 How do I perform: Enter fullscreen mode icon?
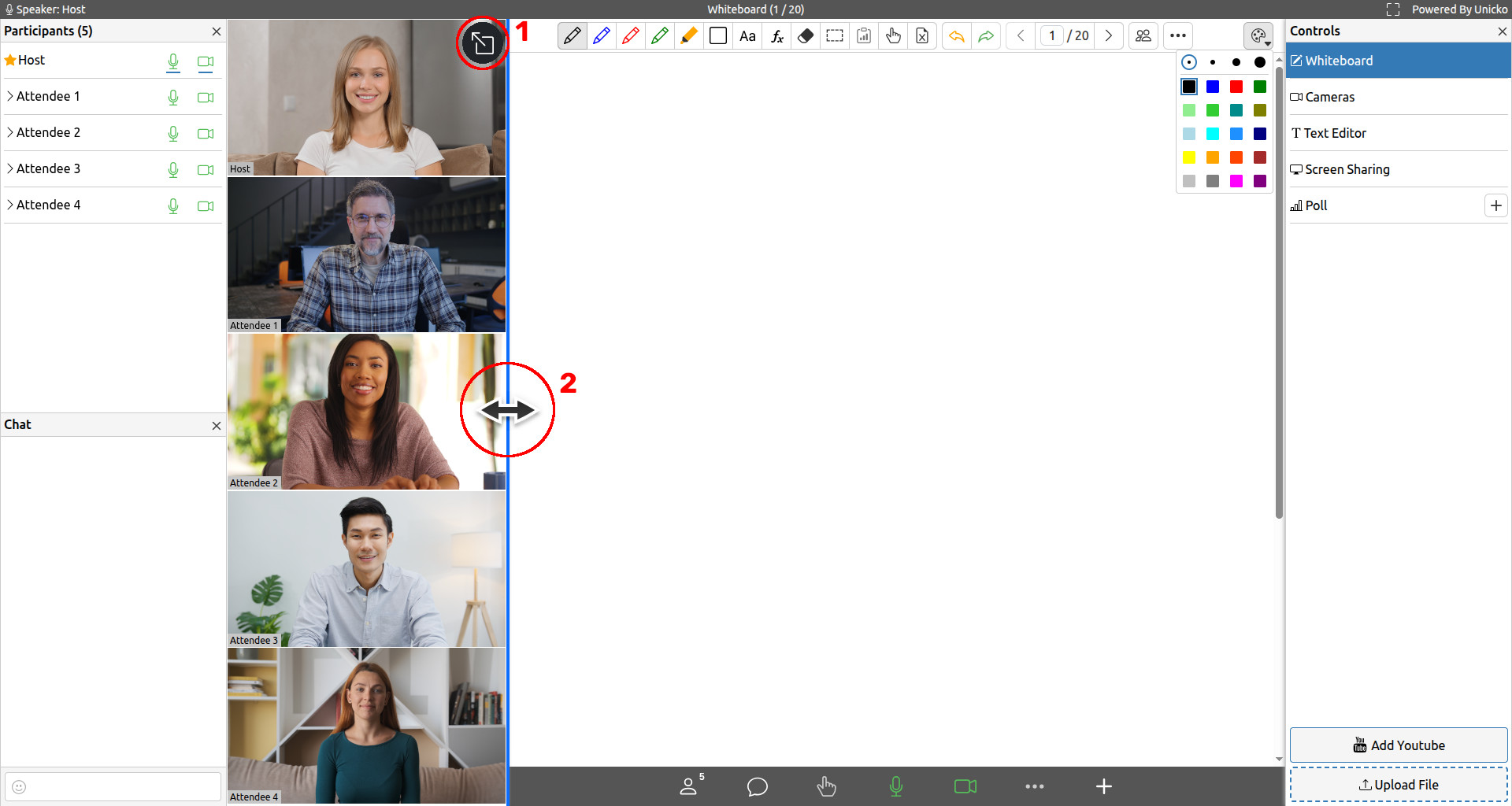1393,9
